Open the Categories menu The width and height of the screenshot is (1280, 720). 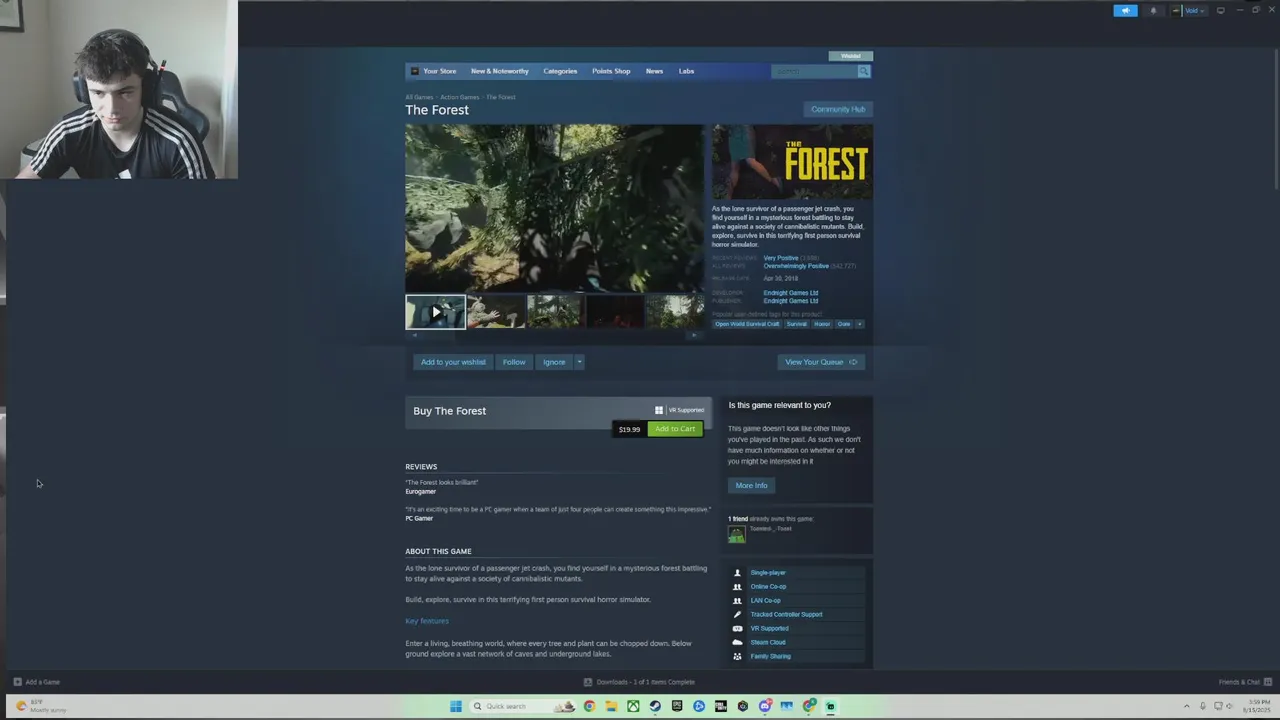point(560,71)
